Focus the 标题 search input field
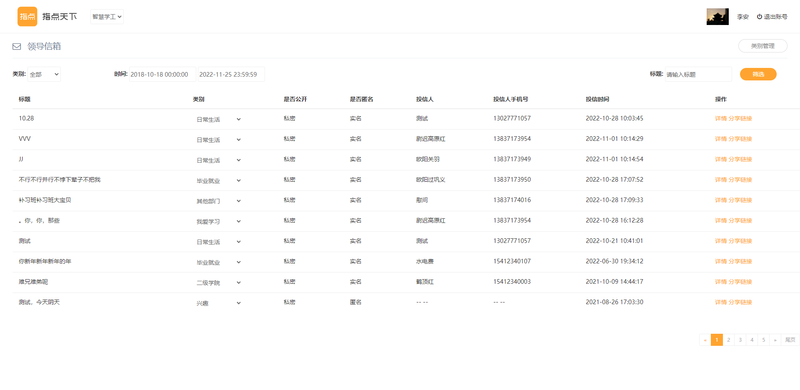The image size is (800, 390). 698,74
